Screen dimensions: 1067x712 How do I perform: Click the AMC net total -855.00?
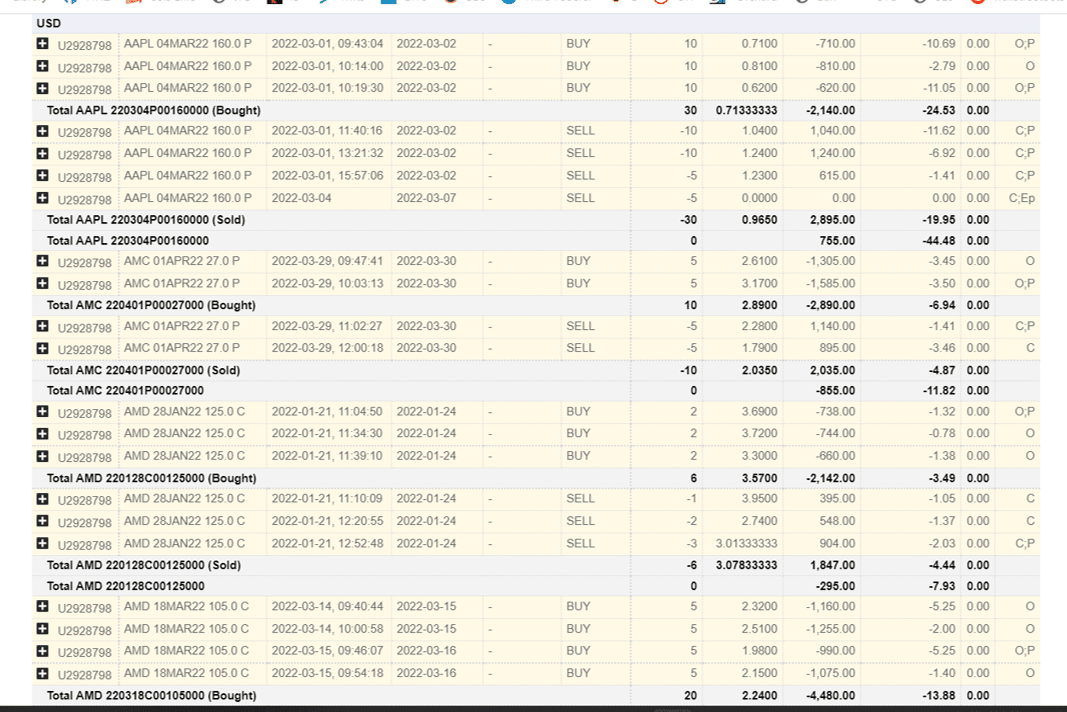point(836,391)
